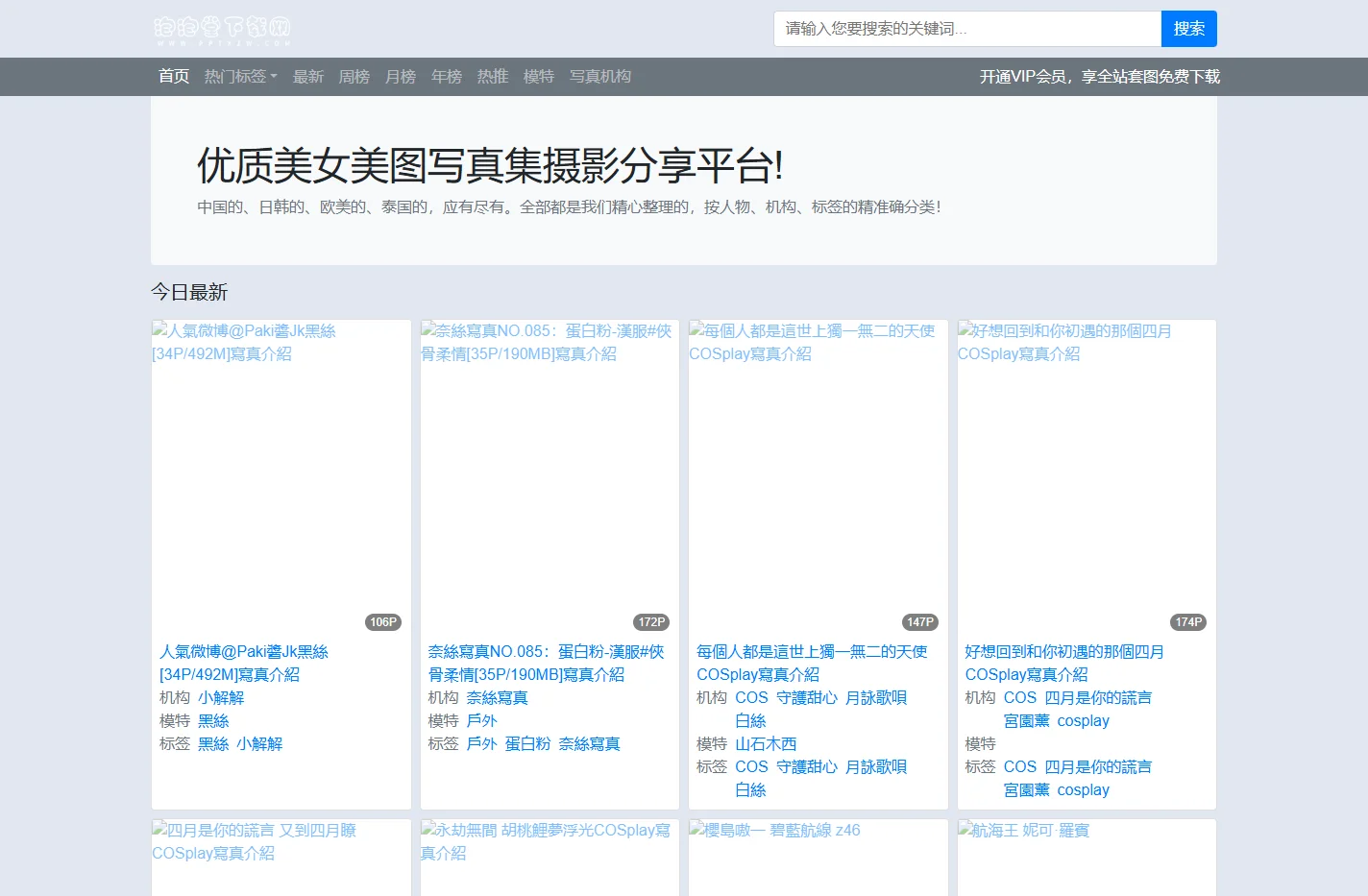Open the 每個人都是這世上獨一無二的天使 card thumbnail
The height and width of the screenshot is (896, 1368).
[x=818, y=477]
